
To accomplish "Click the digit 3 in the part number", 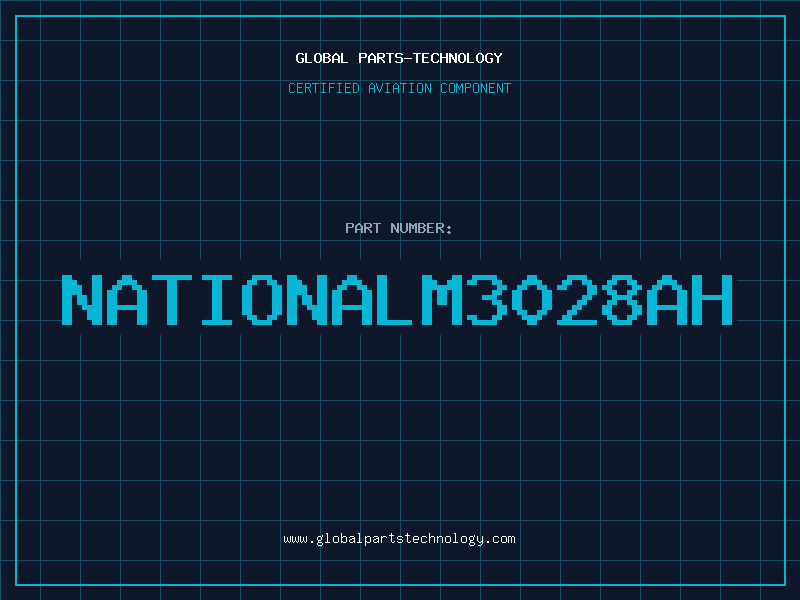I will point(486,300).
